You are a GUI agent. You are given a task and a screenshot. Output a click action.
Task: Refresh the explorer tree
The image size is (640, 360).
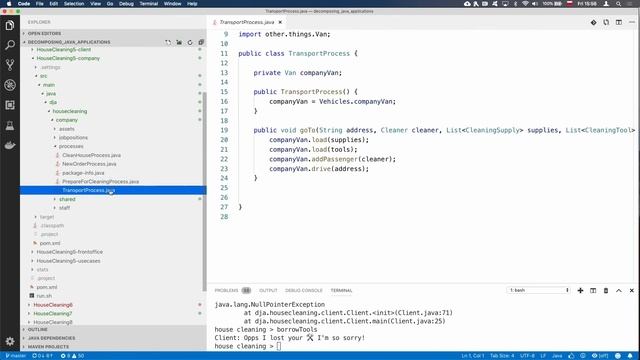click(x=190, y=42)
